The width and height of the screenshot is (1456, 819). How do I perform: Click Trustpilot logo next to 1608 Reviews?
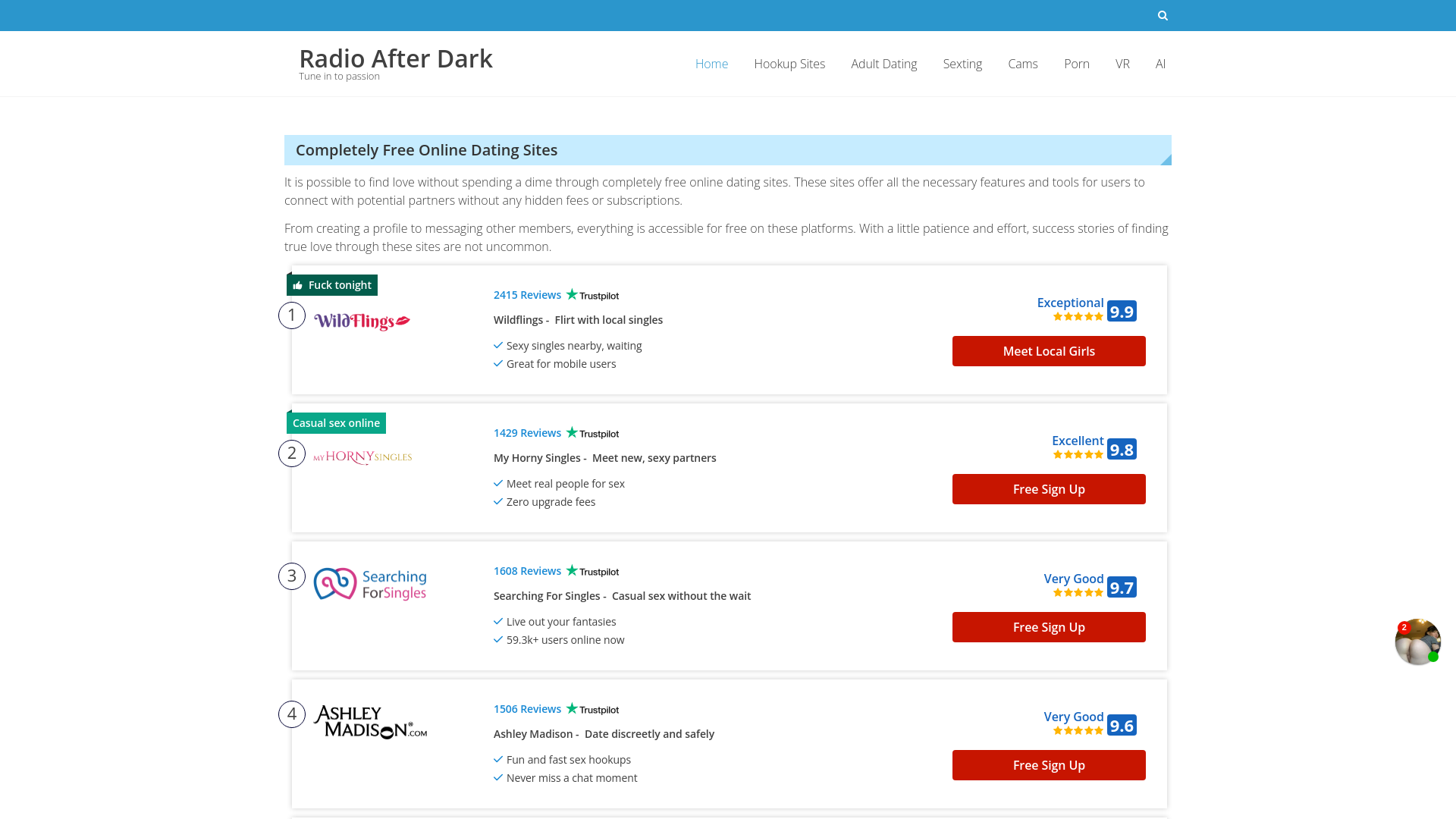[x=592, y=571]
